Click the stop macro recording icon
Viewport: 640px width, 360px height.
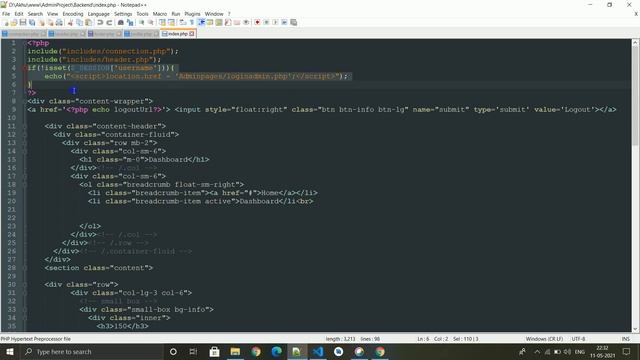coord(266,22)
